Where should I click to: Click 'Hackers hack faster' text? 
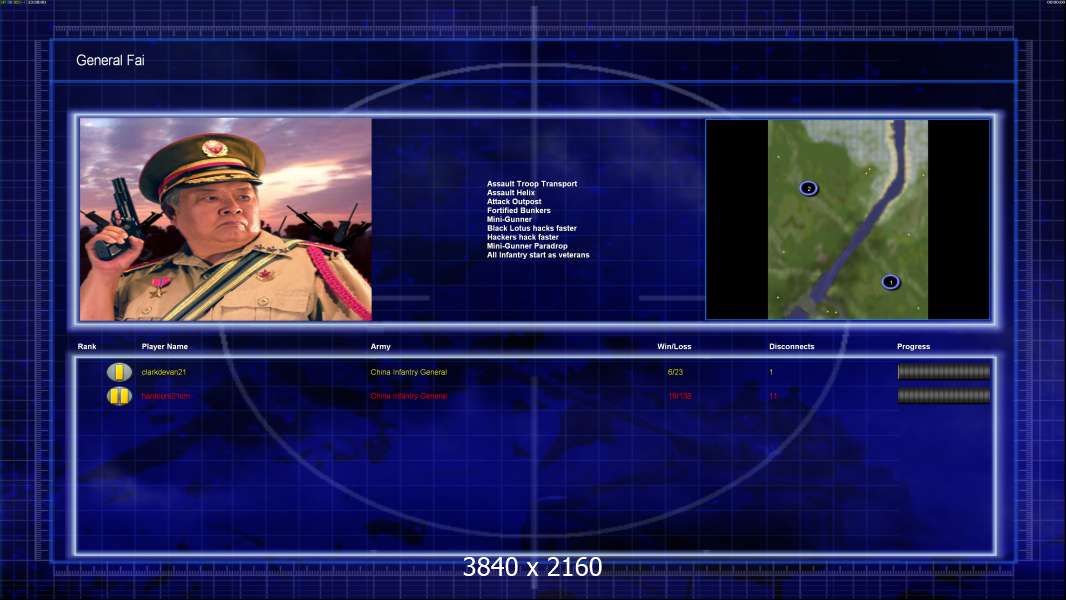pyautogui.click(x=523, y=236)
